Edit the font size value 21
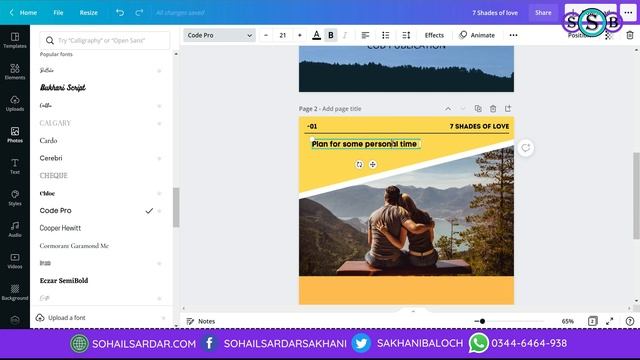The image size is (640, 360). point(282,35)
